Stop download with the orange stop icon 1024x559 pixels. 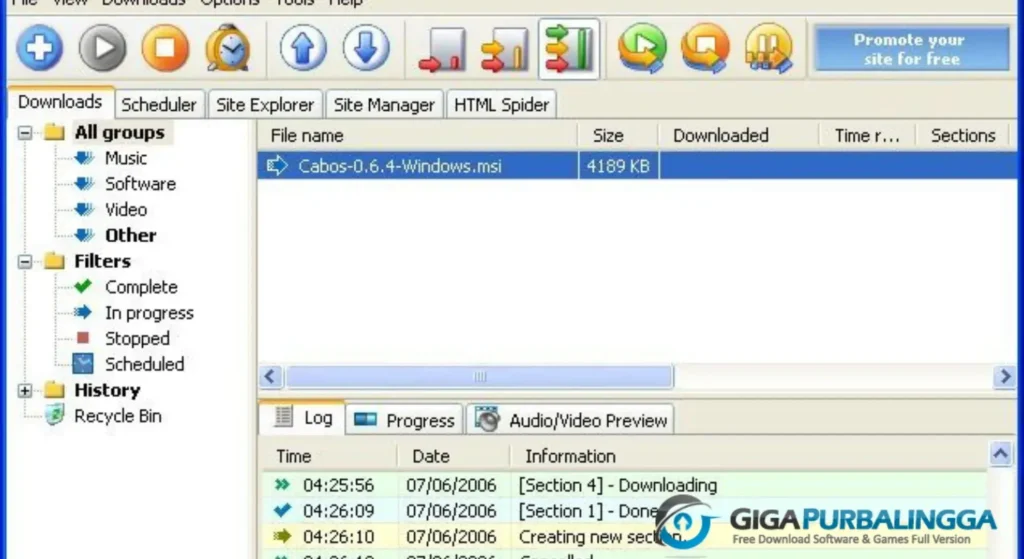(x=165, y=48)
